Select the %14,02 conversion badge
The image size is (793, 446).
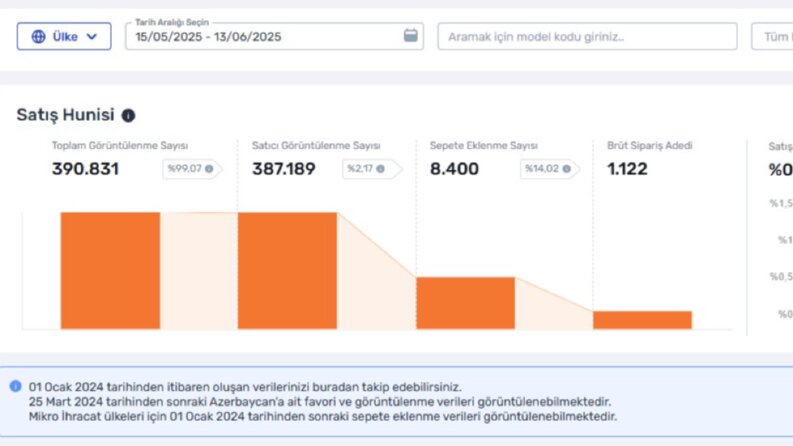550,169
